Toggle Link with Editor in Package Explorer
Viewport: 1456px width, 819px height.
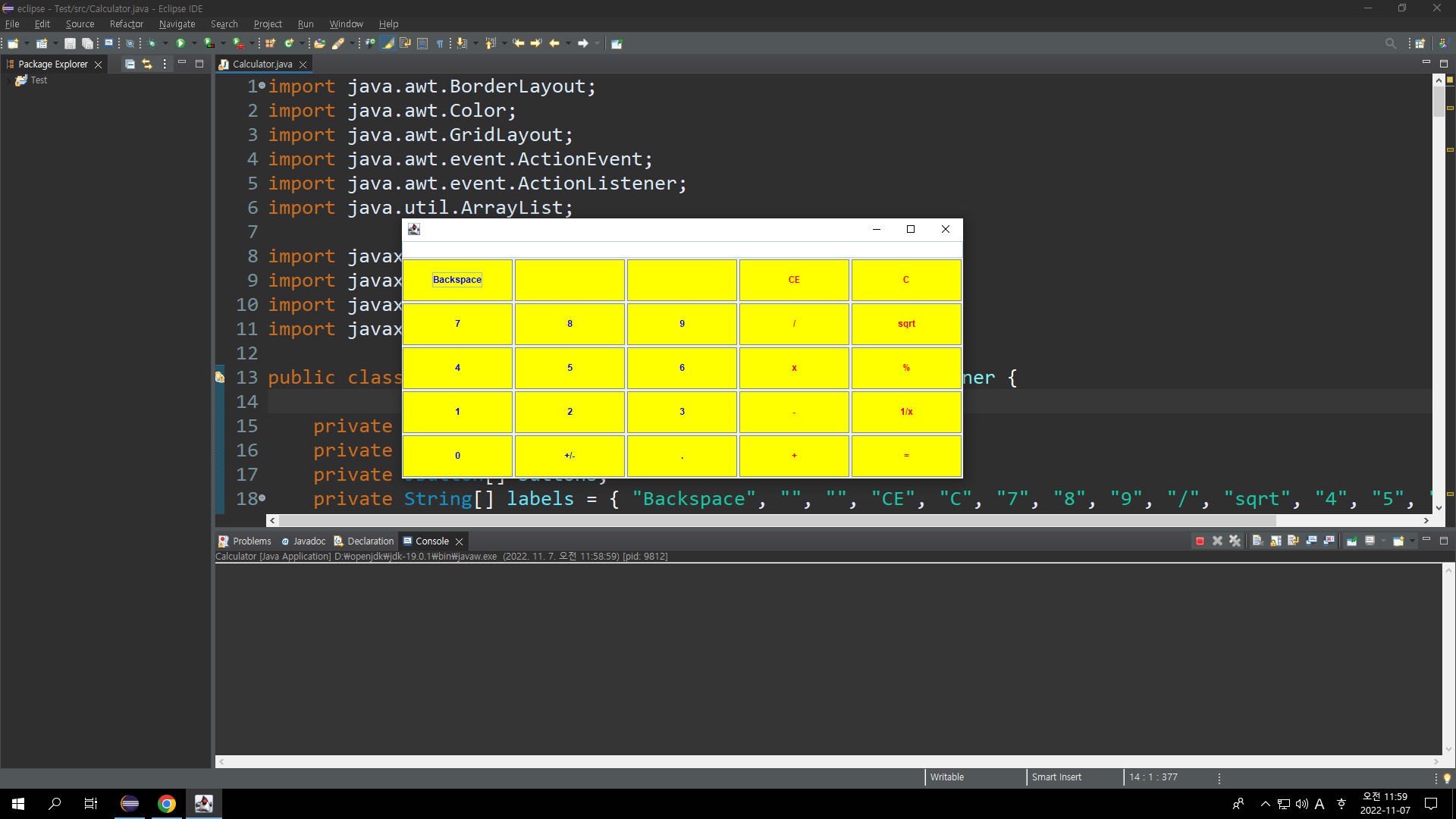pyautogui.click(x=147, y=64)
